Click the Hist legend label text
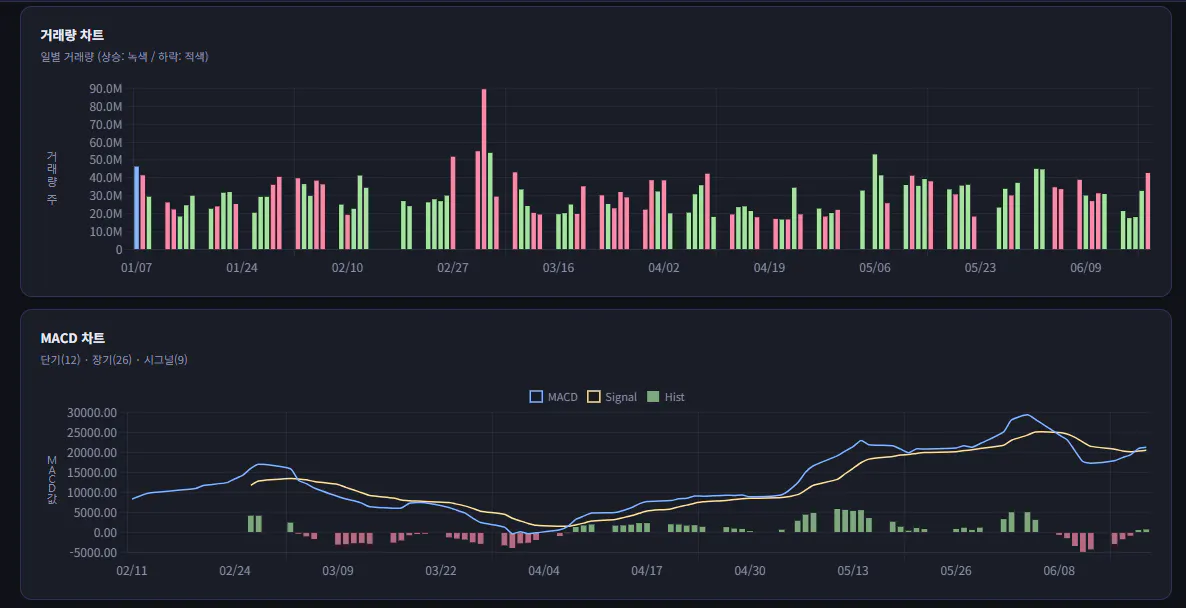1186x608 pixels. [675, 397]
